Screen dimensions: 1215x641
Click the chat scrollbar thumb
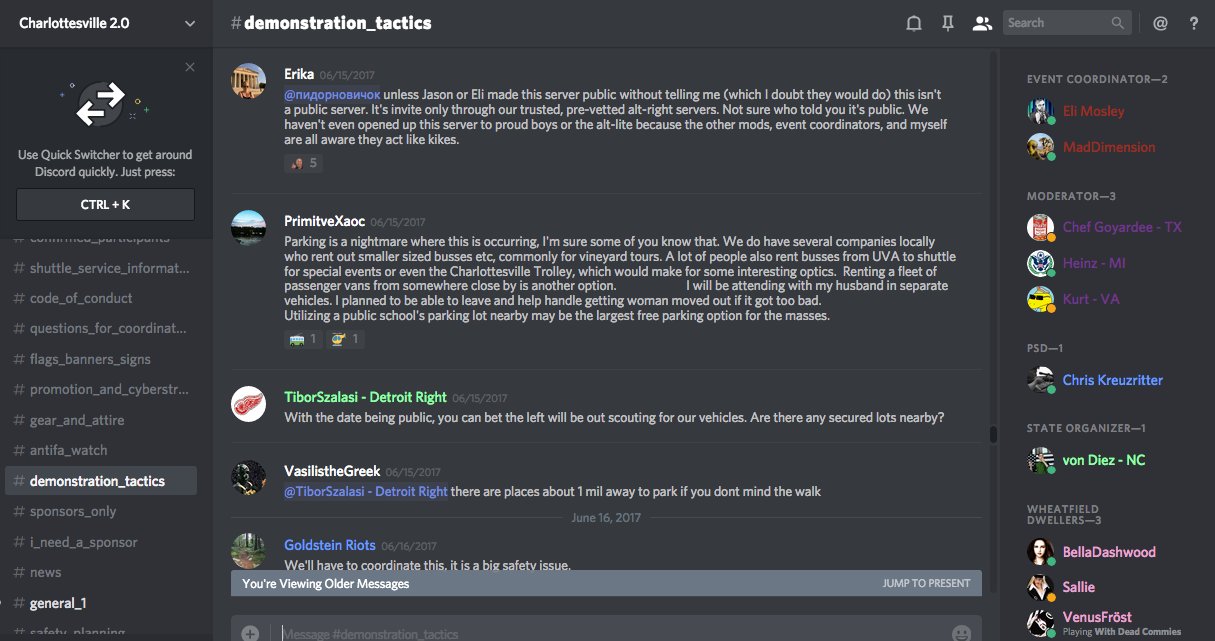click(993, 434)
